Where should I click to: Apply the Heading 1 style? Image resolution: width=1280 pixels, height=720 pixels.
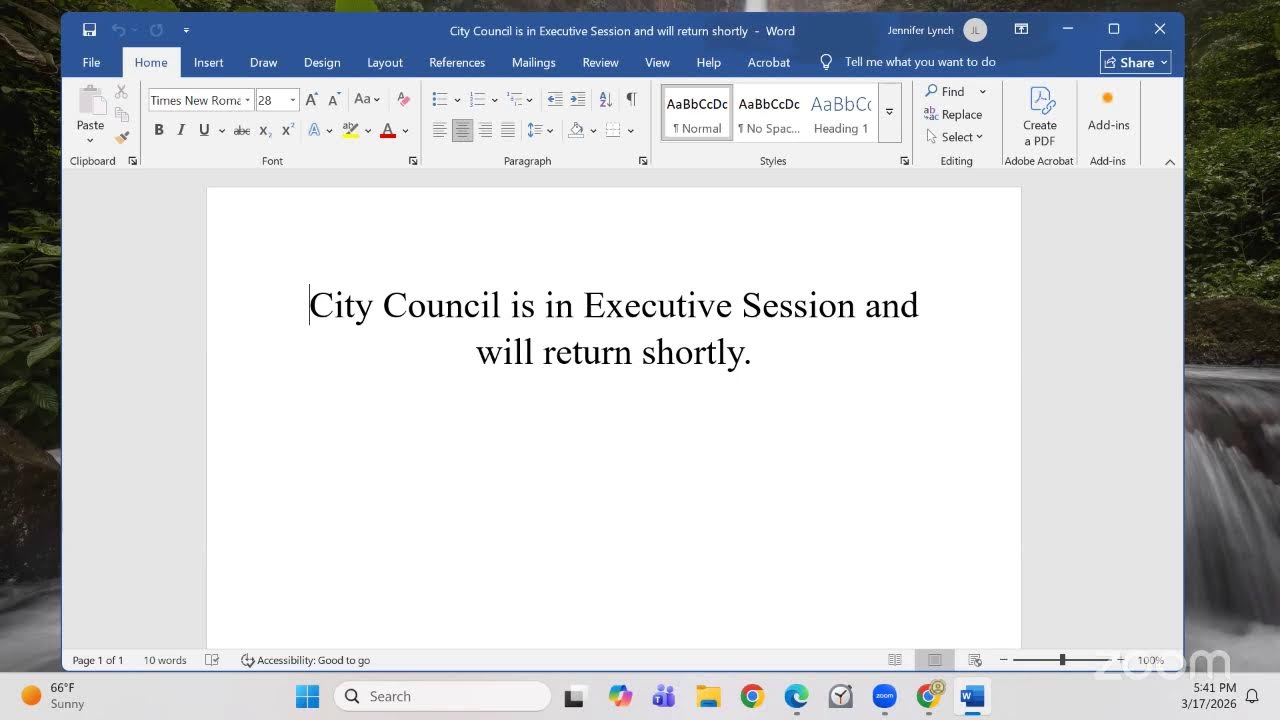pyautogui.click(x=841, y=113)
